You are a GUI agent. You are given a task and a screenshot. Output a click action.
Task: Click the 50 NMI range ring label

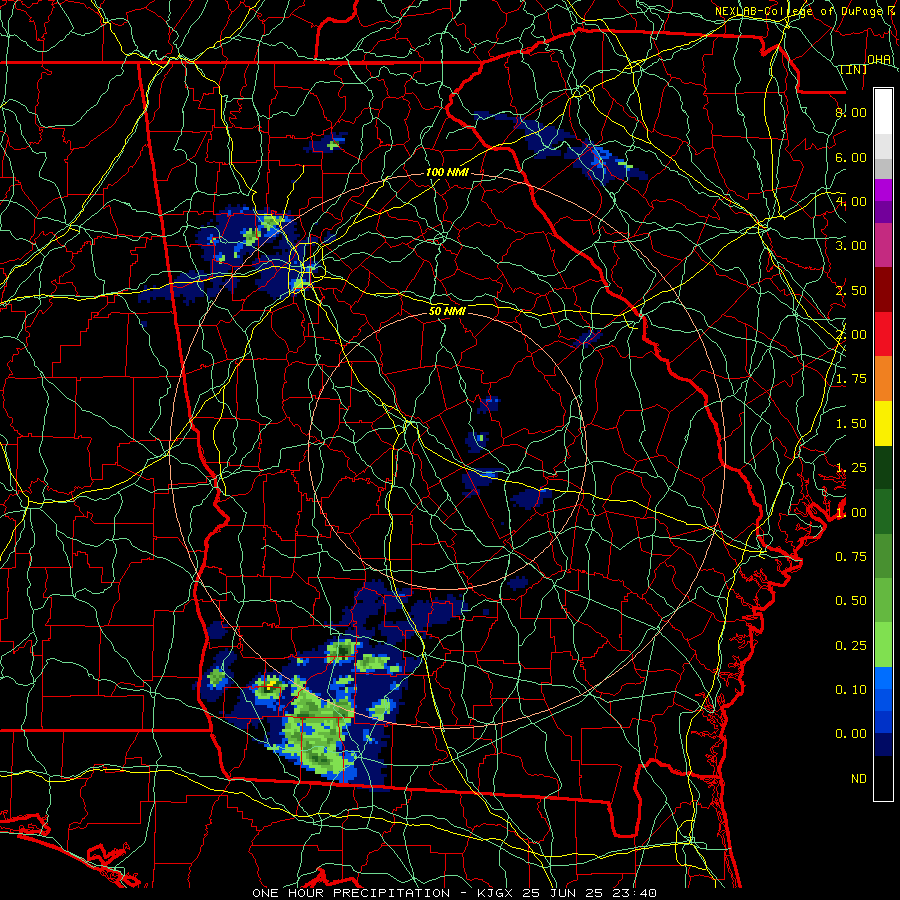tap(447, 311)
